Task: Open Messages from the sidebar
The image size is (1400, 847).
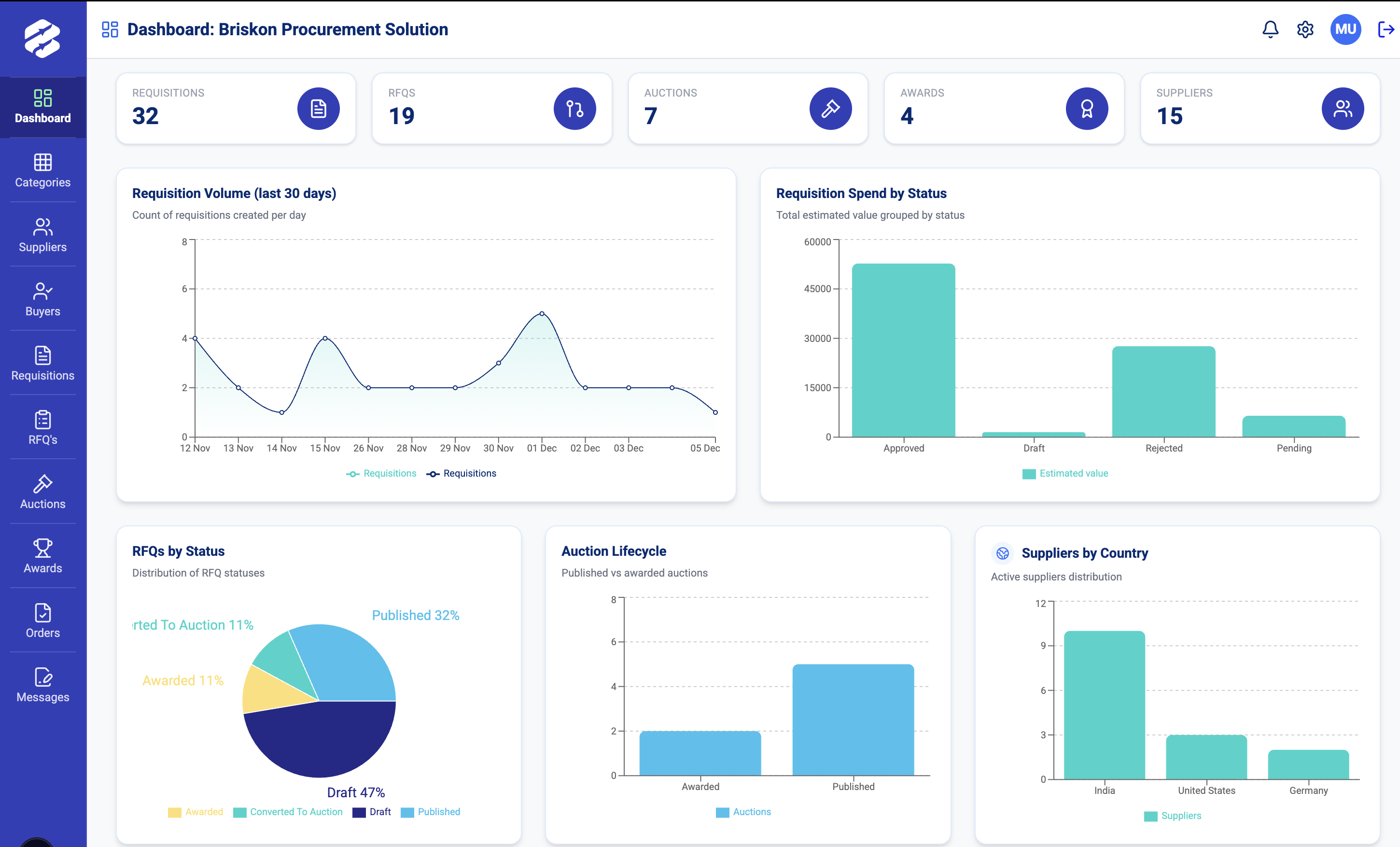Action: pos(42,685)
